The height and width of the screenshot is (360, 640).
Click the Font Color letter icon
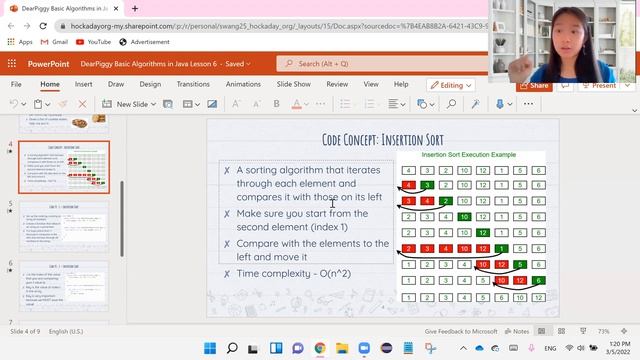point(297,104)
